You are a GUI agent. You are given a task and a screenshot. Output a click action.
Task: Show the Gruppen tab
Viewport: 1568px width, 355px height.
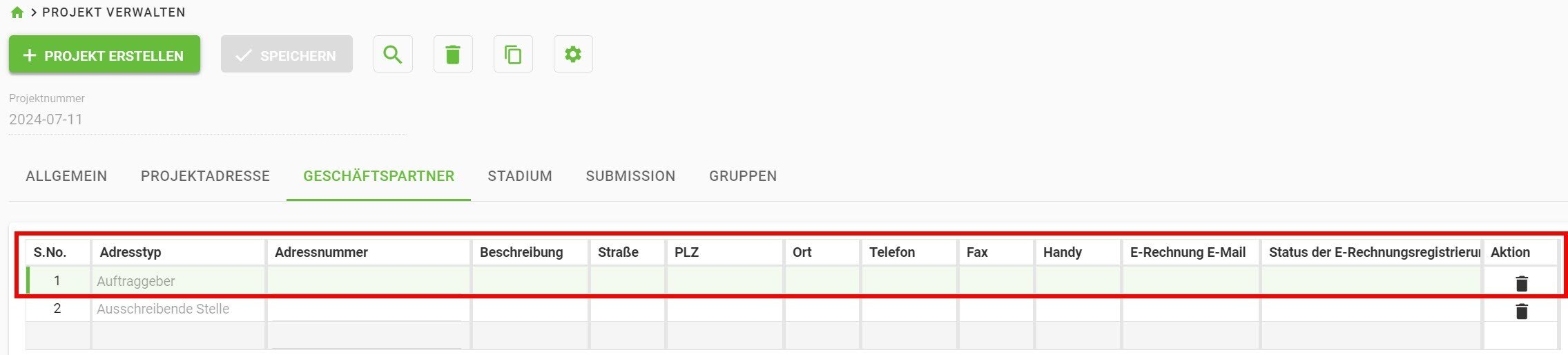point(743,176)
